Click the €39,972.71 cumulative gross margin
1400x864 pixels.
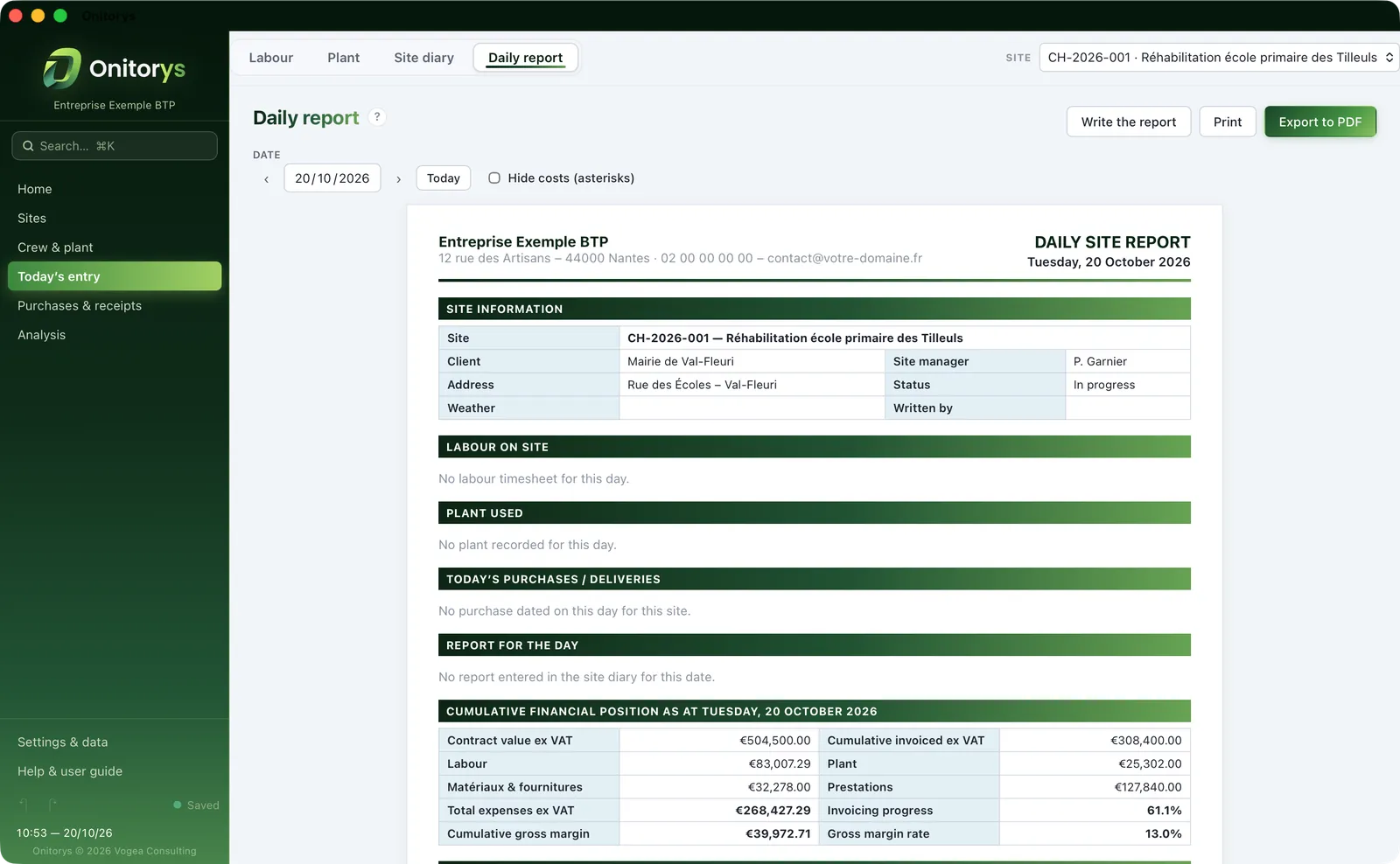point(778,834)
